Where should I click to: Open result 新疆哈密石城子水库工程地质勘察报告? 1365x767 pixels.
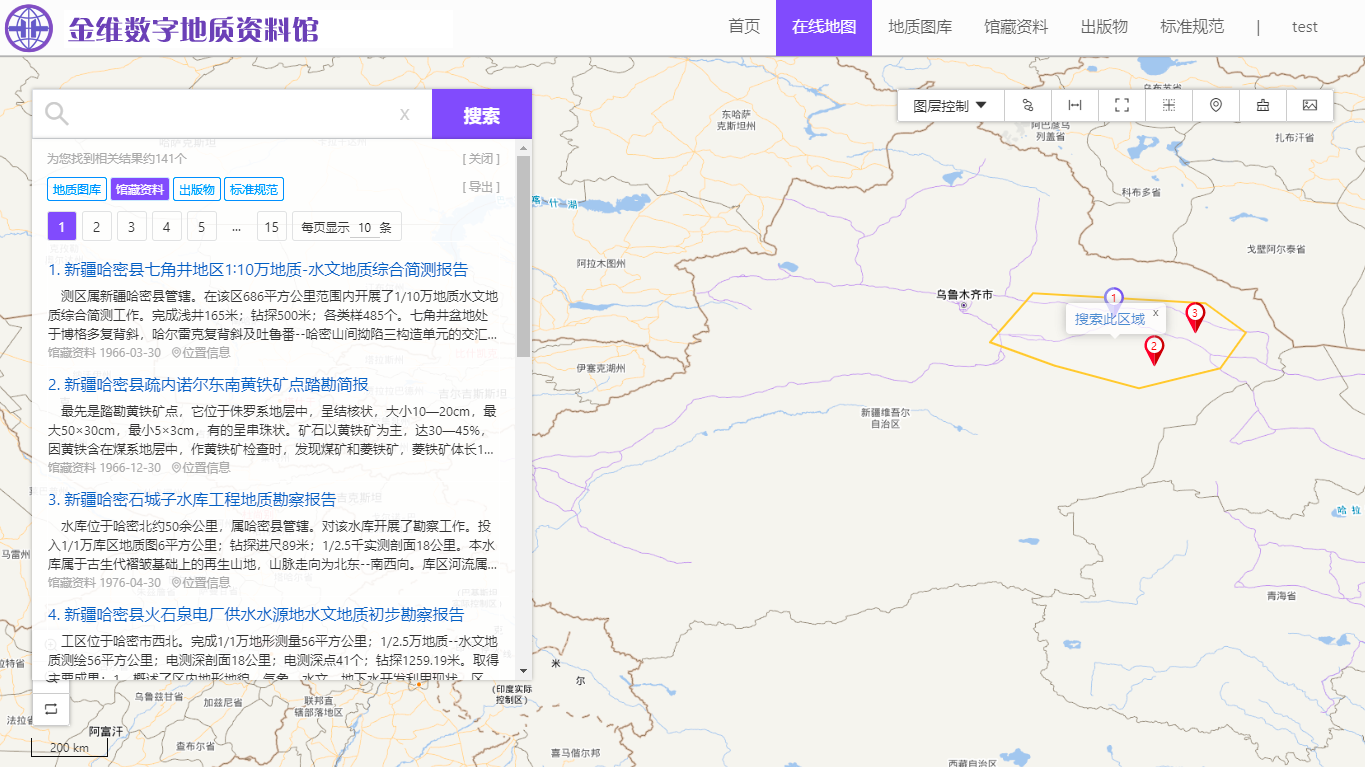point(192,500)
